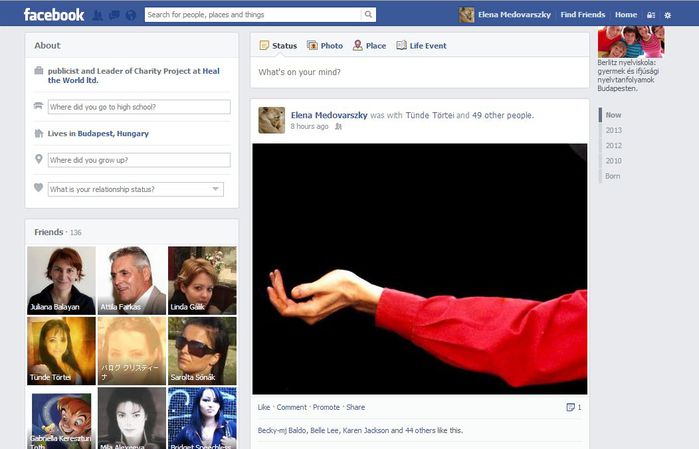This screenshot has width=699, height=449.
Task: Open the Berlitz nyelviskola ad image
Action: [x=631, y=42]
